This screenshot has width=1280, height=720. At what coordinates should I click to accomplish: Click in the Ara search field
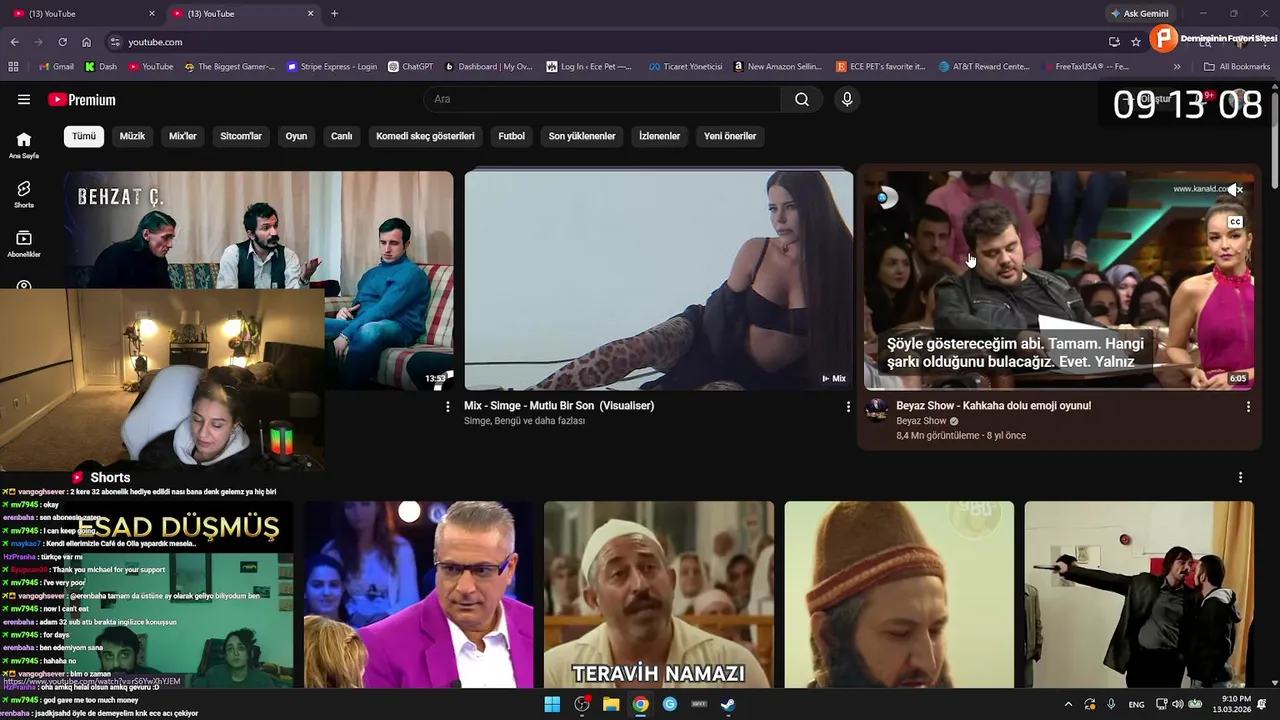(x=602, y=99)
